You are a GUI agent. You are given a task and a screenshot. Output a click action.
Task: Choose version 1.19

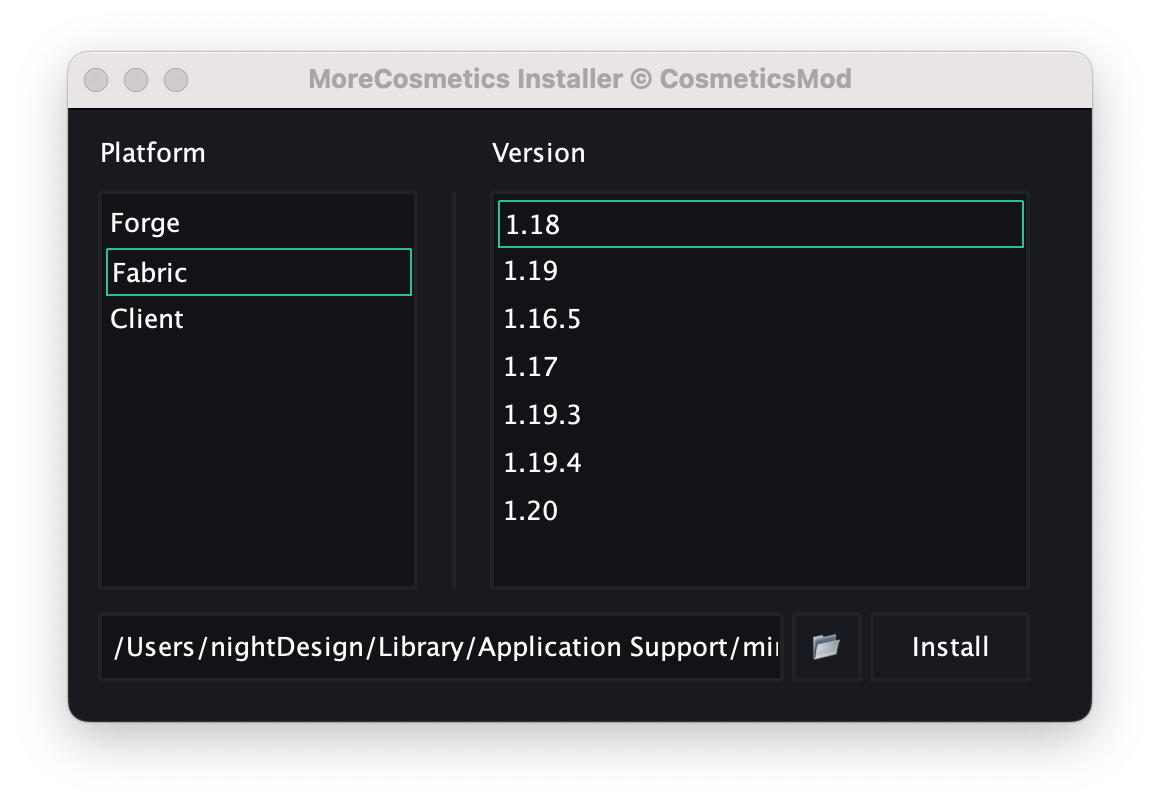click(761, 271)
